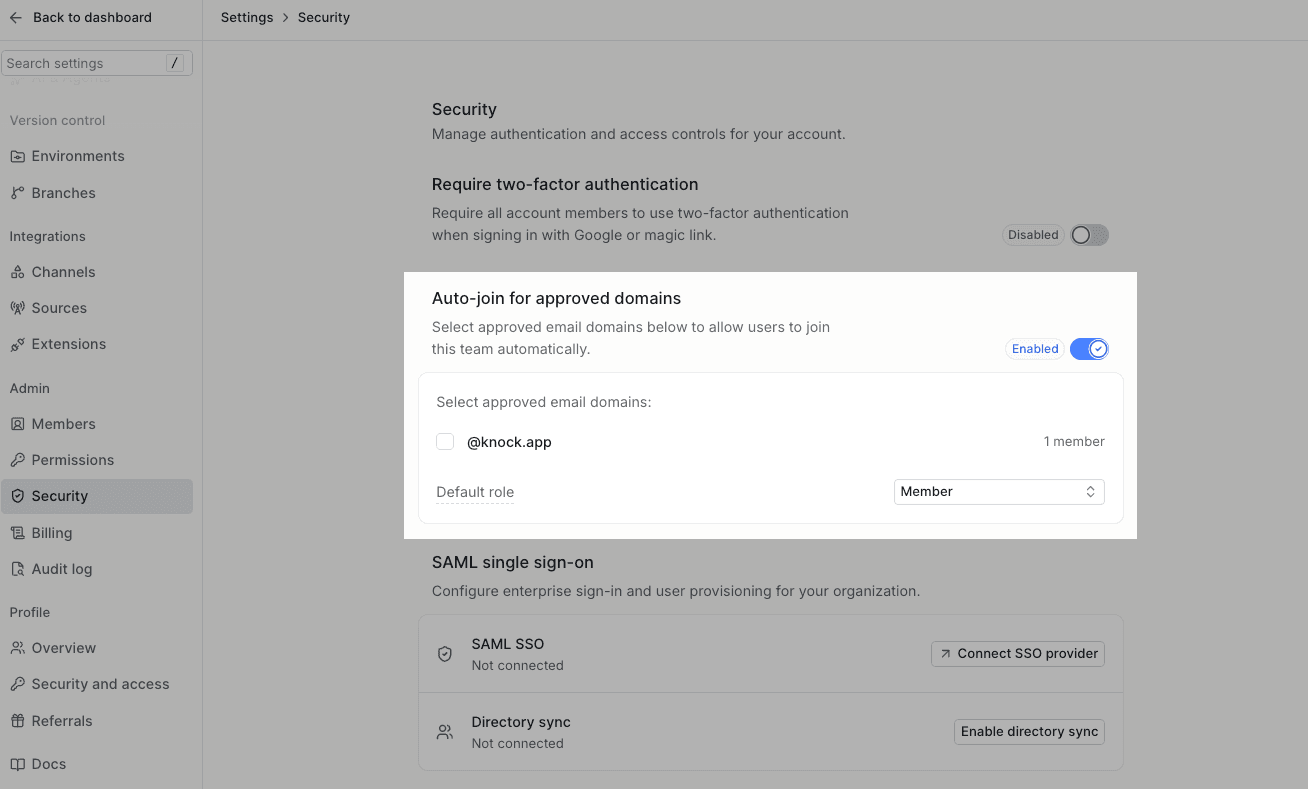1308x789 pixels.
Task: Click the Security shield icon in sidebar
Action: tap(17, 496)
